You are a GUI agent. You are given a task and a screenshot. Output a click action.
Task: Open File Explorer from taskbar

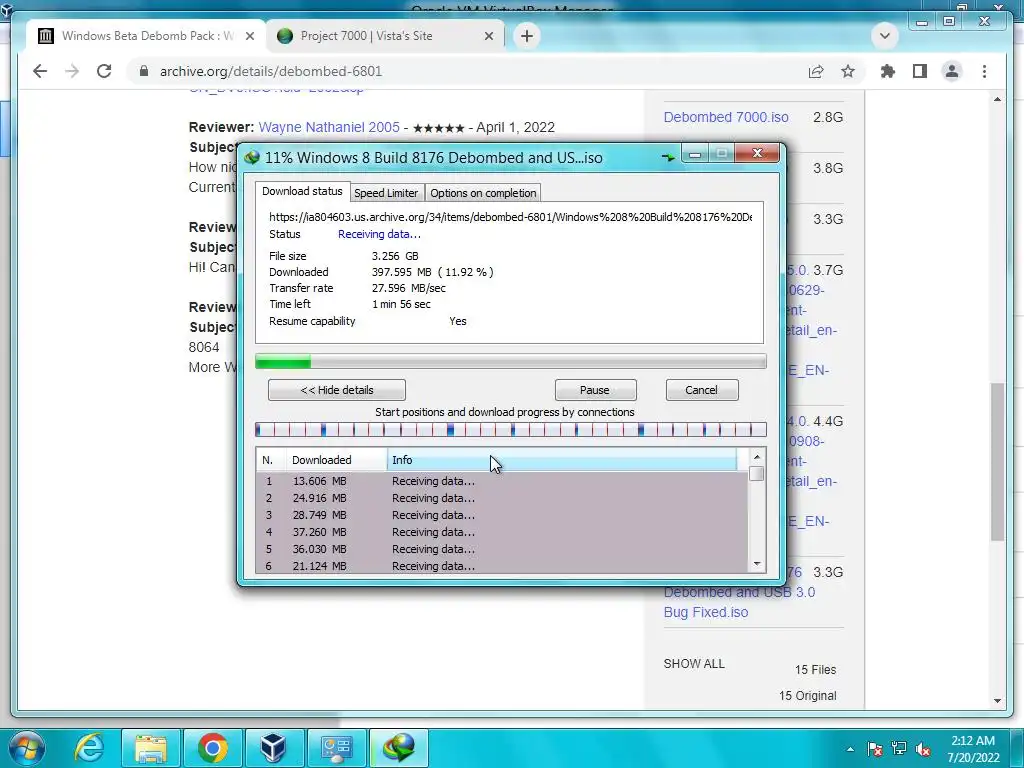point(151,748)
